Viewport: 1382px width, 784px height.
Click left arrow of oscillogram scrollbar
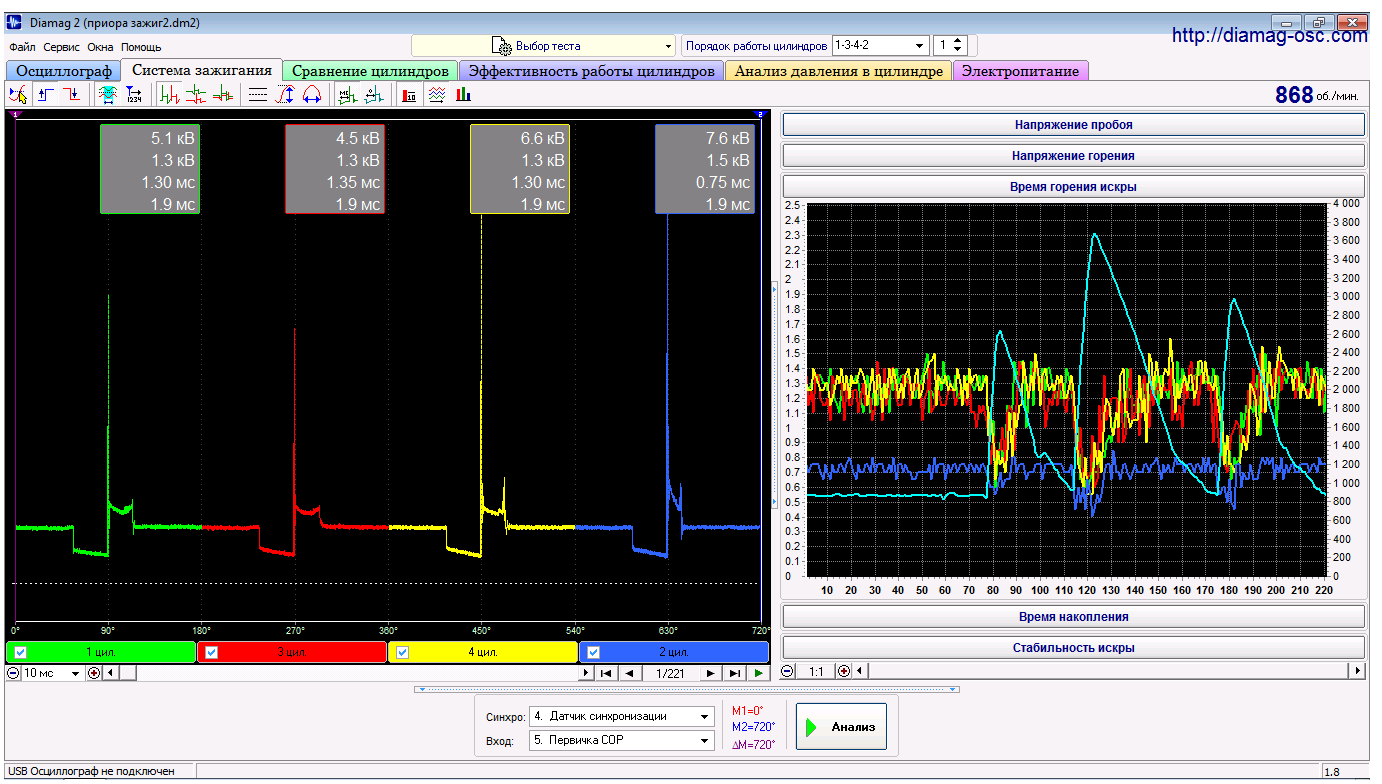pos(111,673)
